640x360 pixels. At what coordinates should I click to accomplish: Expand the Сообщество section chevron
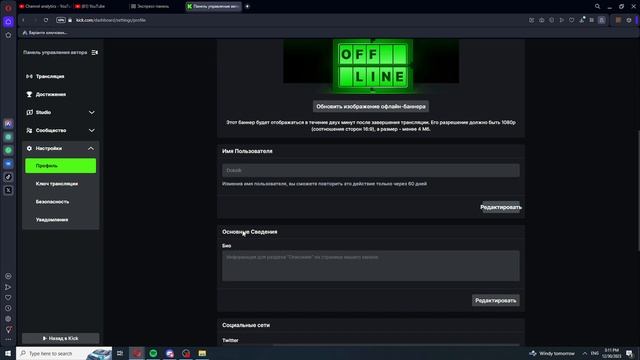pos(91,130)
